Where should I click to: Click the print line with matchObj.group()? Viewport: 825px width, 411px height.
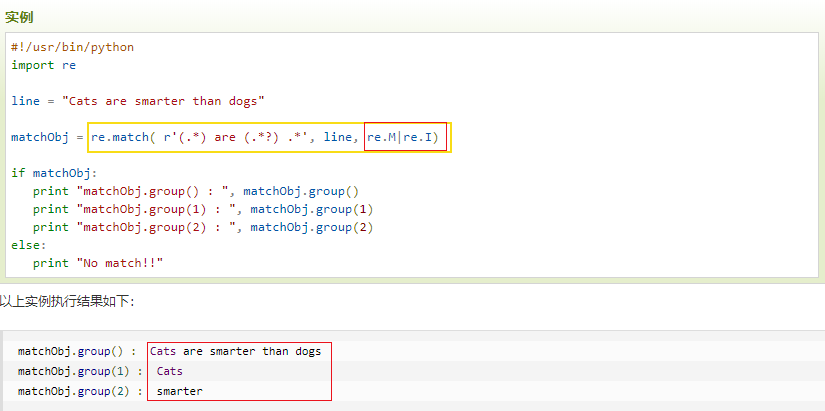pos(196,192)
